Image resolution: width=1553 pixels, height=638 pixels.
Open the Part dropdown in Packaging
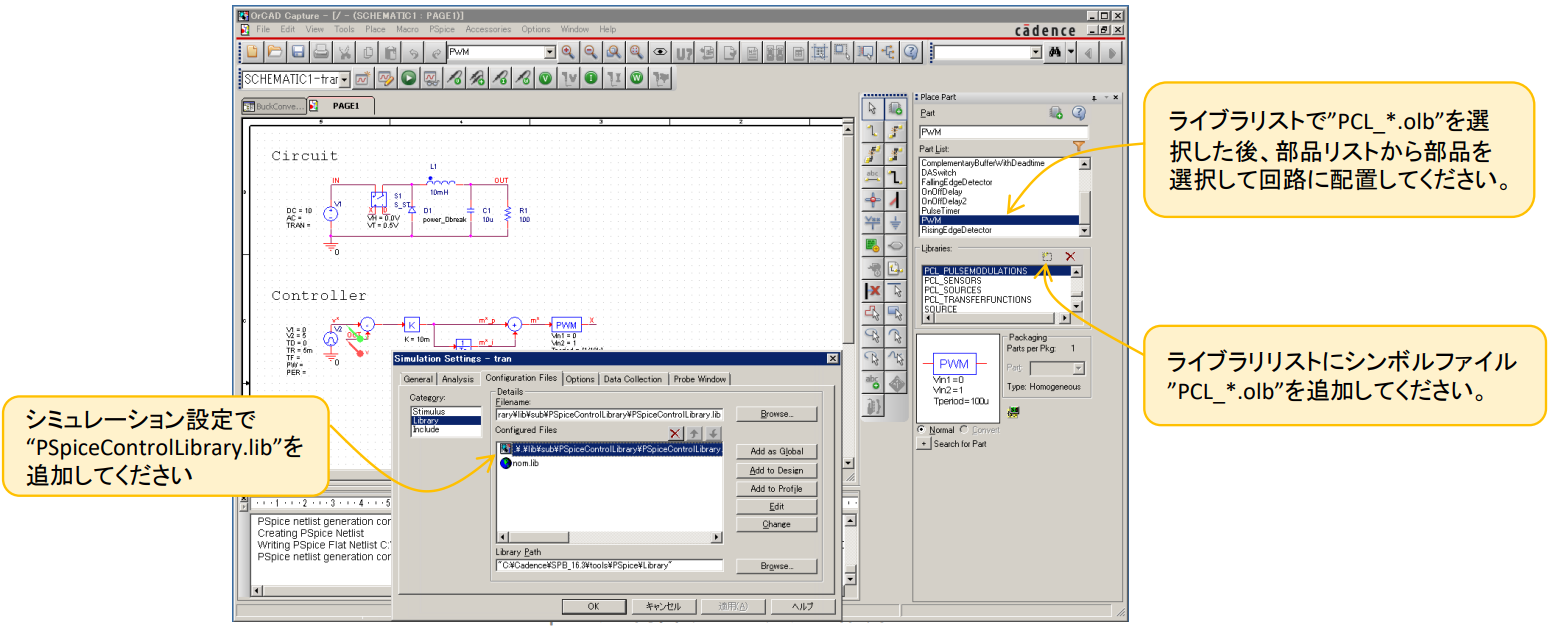click(x=1076, y=368)
